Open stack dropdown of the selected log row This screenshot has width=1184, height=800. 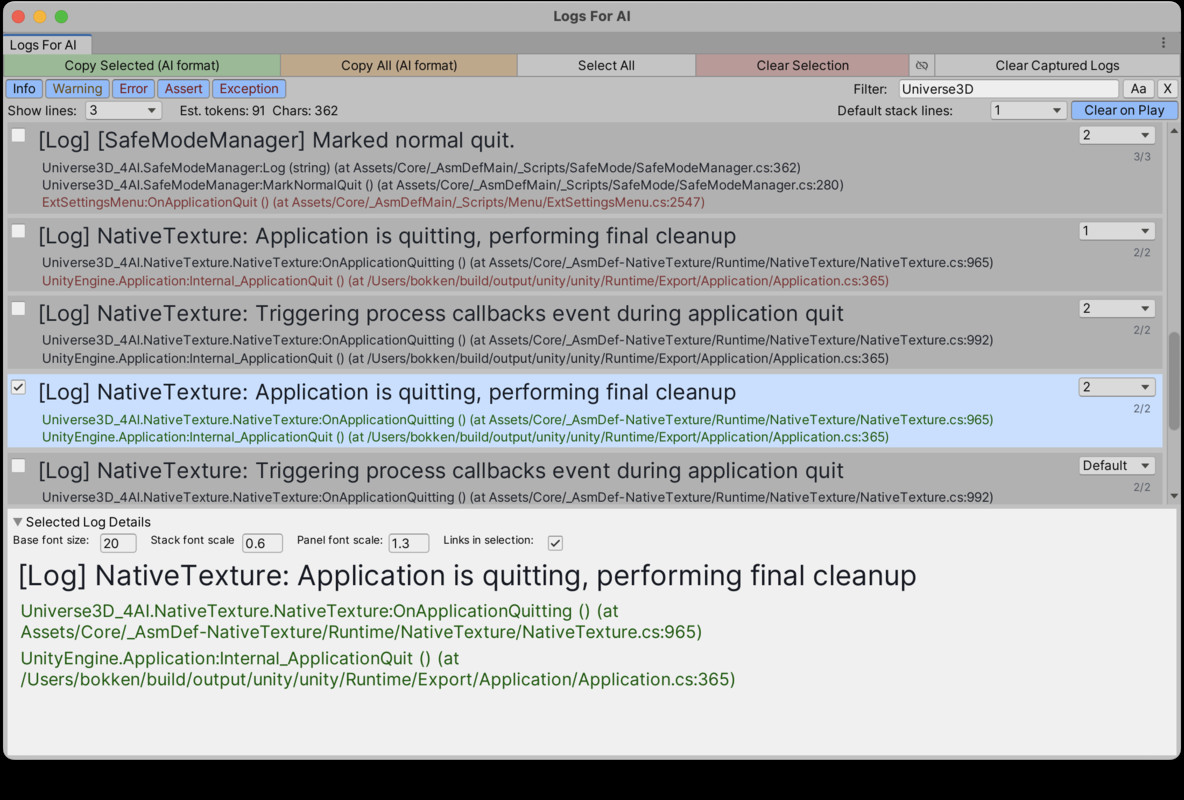coord(1116,387)
